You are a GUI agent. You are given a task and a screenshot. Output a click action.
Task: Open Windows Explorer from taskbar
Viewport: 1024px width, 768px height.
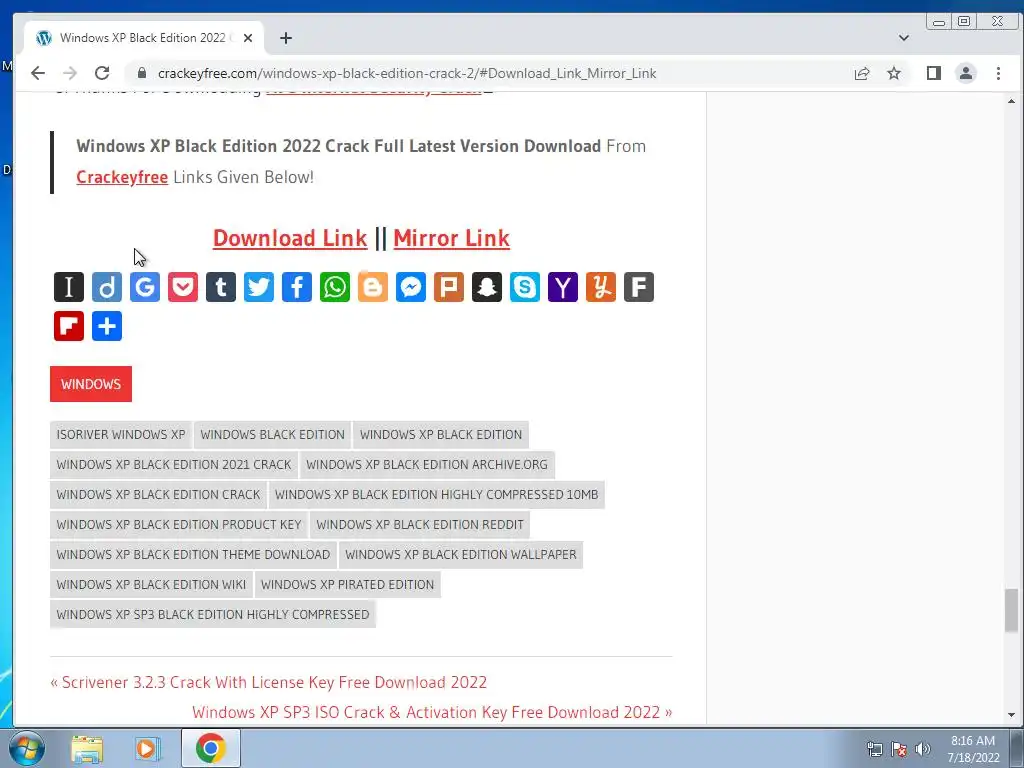coord(87,748)
